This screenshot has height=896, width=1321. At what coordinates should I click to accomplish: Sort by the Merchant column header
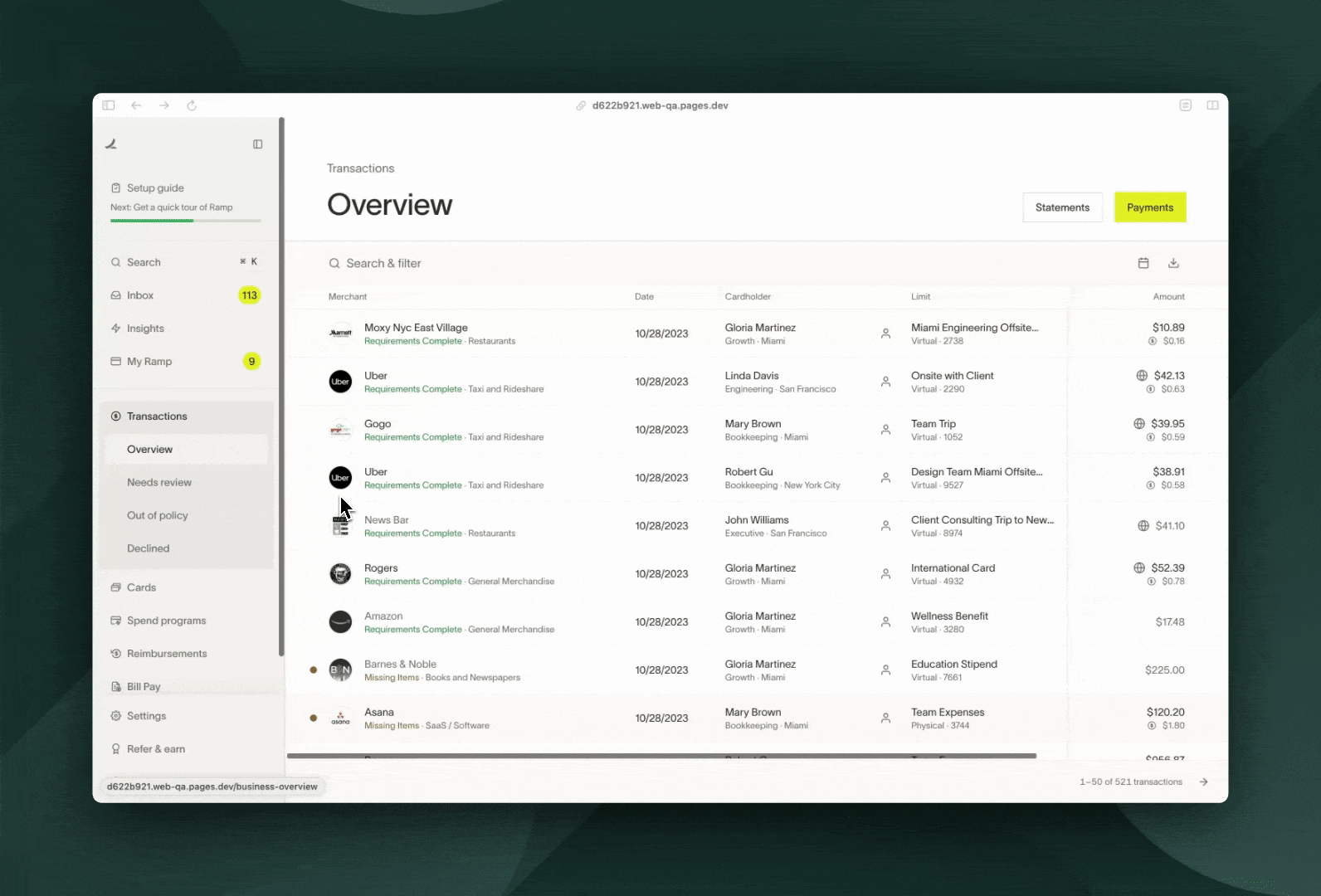pyautogui.click(x=348, y=296)
